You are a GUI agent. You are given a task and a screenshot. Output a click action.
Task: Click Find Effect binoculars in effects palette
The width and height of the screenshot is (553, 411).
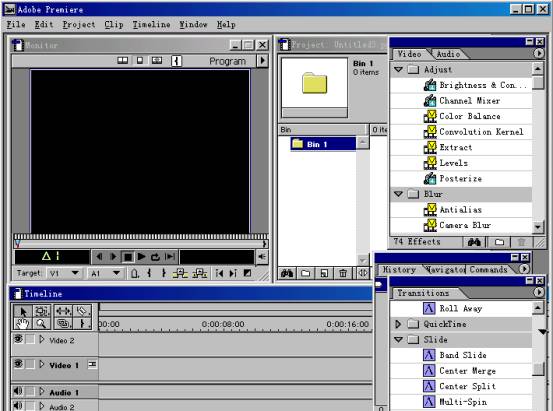click(474, 242)
